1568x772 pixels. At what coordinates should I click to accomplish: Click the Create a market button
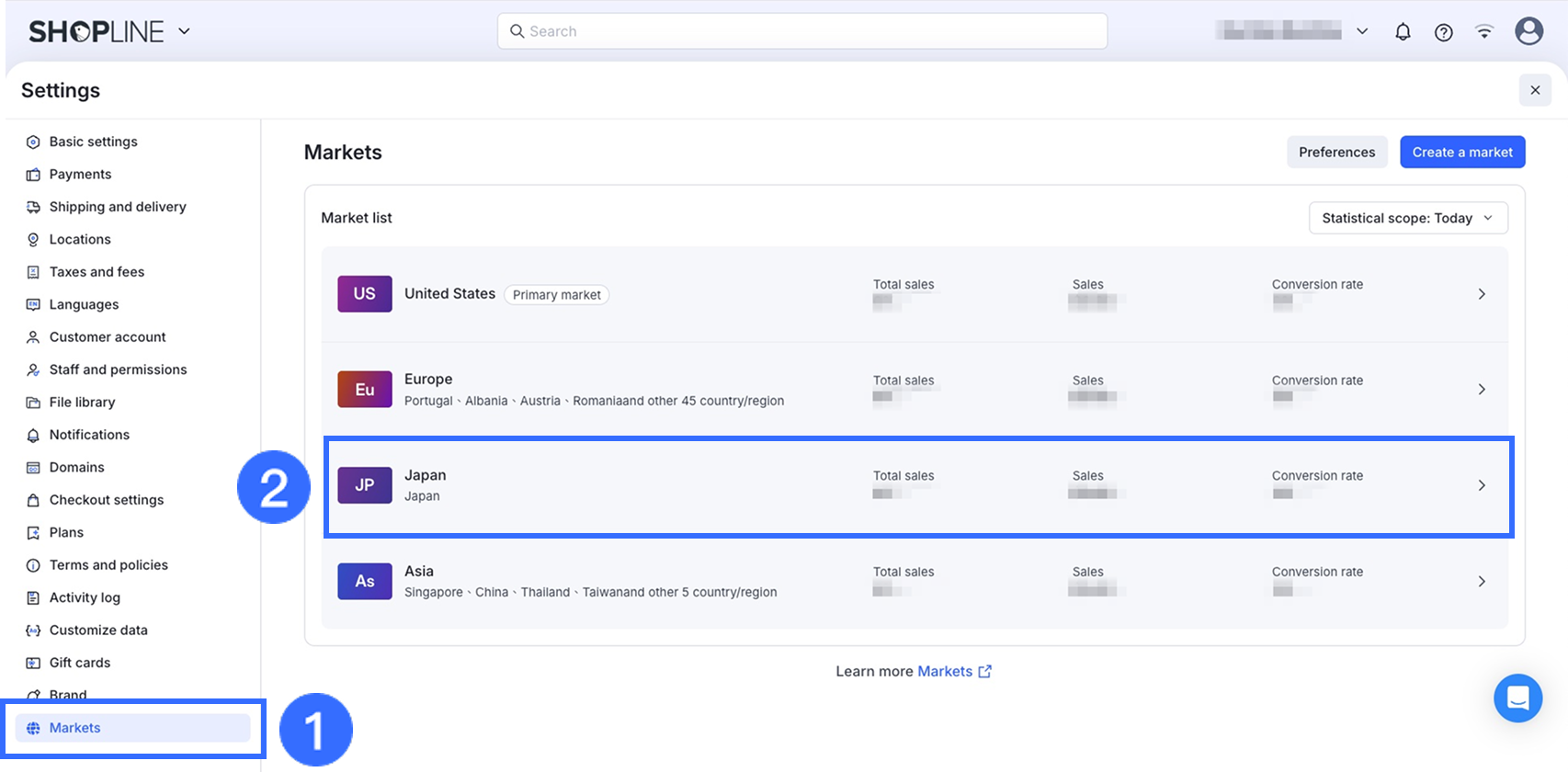tap(1461, 153)
